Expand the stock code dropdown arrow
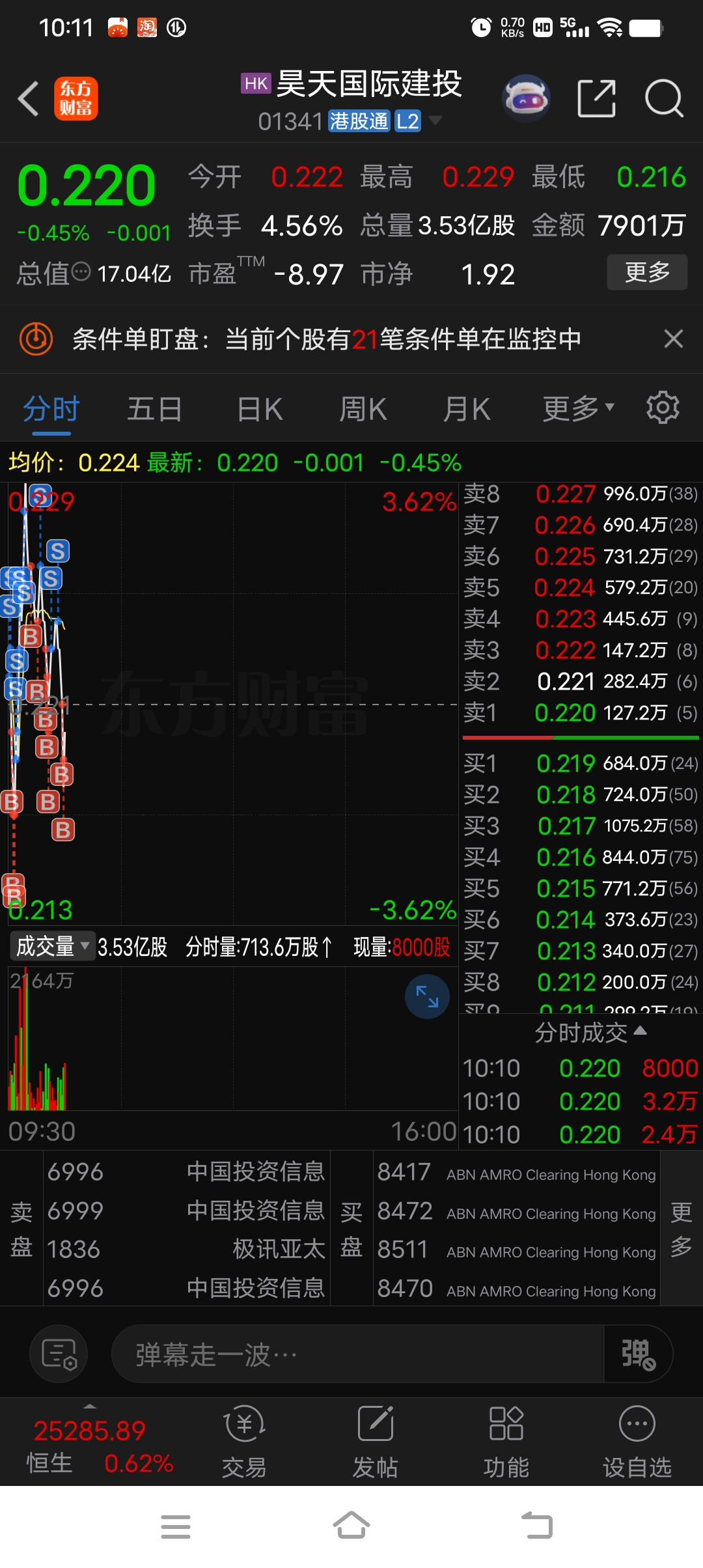Screen dimensions: 703x1568 [435, 120]
